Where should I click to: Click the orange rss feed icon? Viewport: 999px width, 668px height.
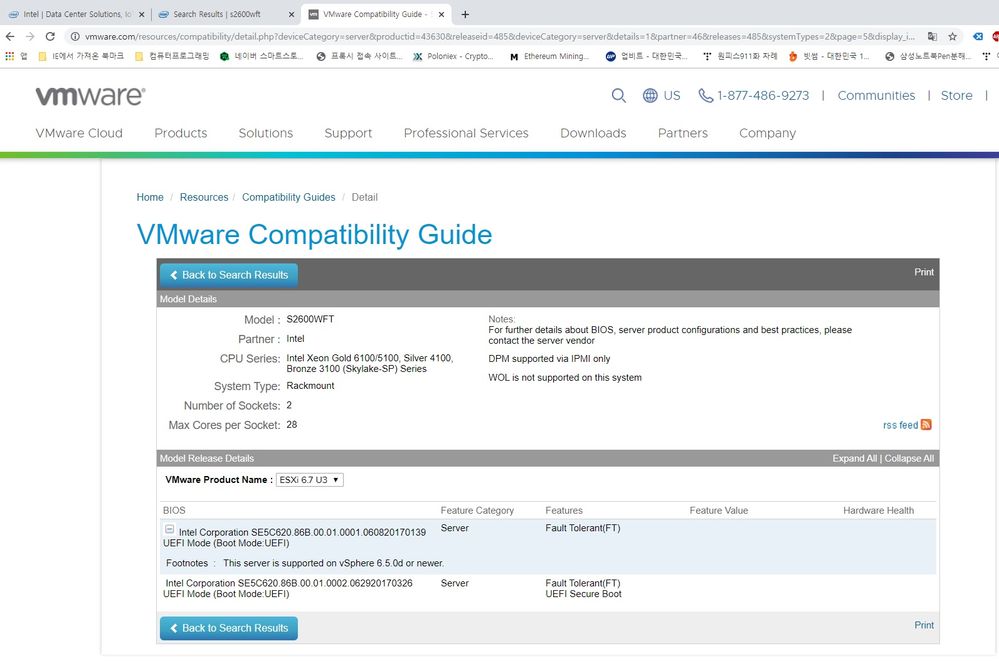coord(926,425)
